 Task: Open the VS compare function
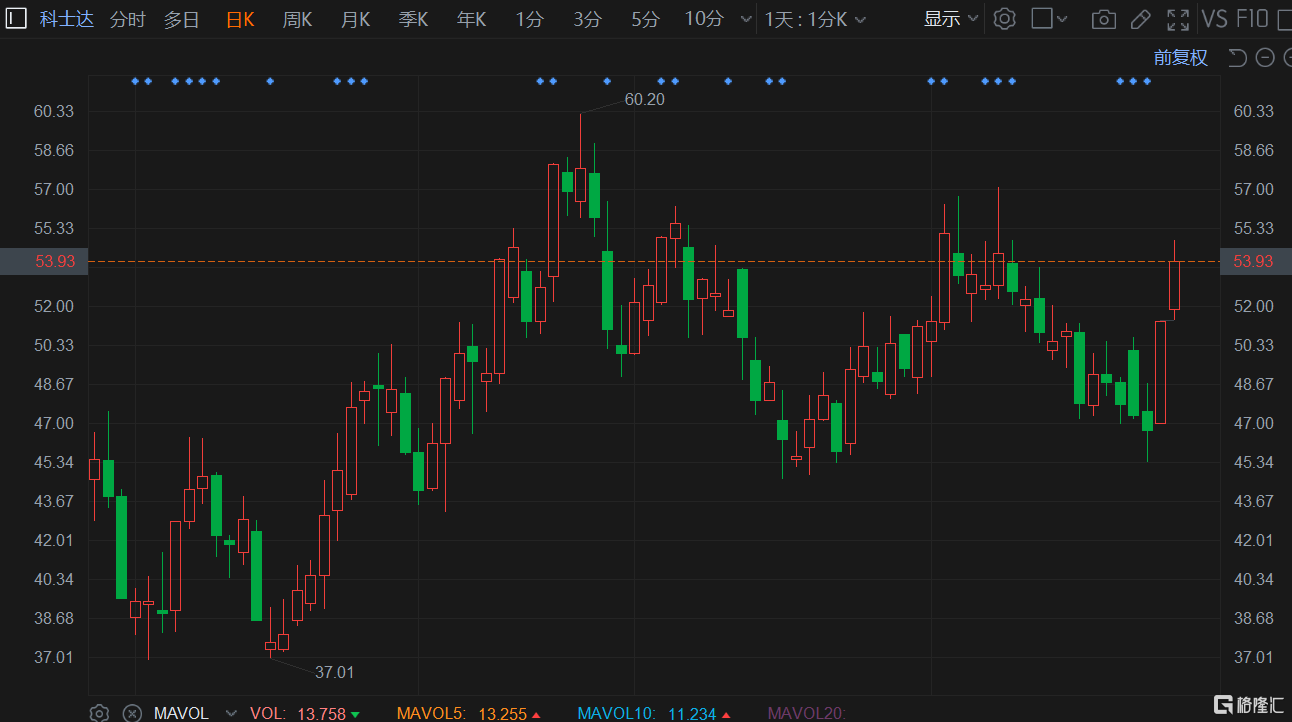click(1214, 19)
